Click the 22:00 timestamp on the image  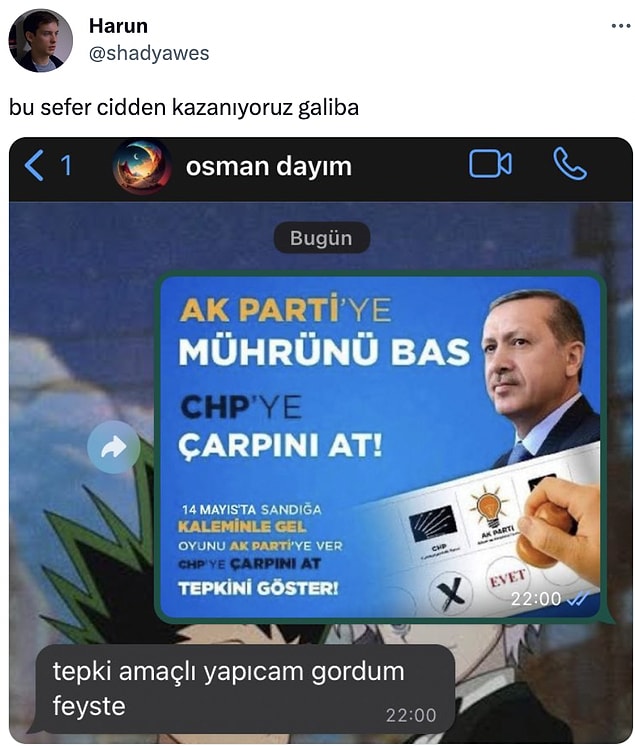tap(536, 599)
